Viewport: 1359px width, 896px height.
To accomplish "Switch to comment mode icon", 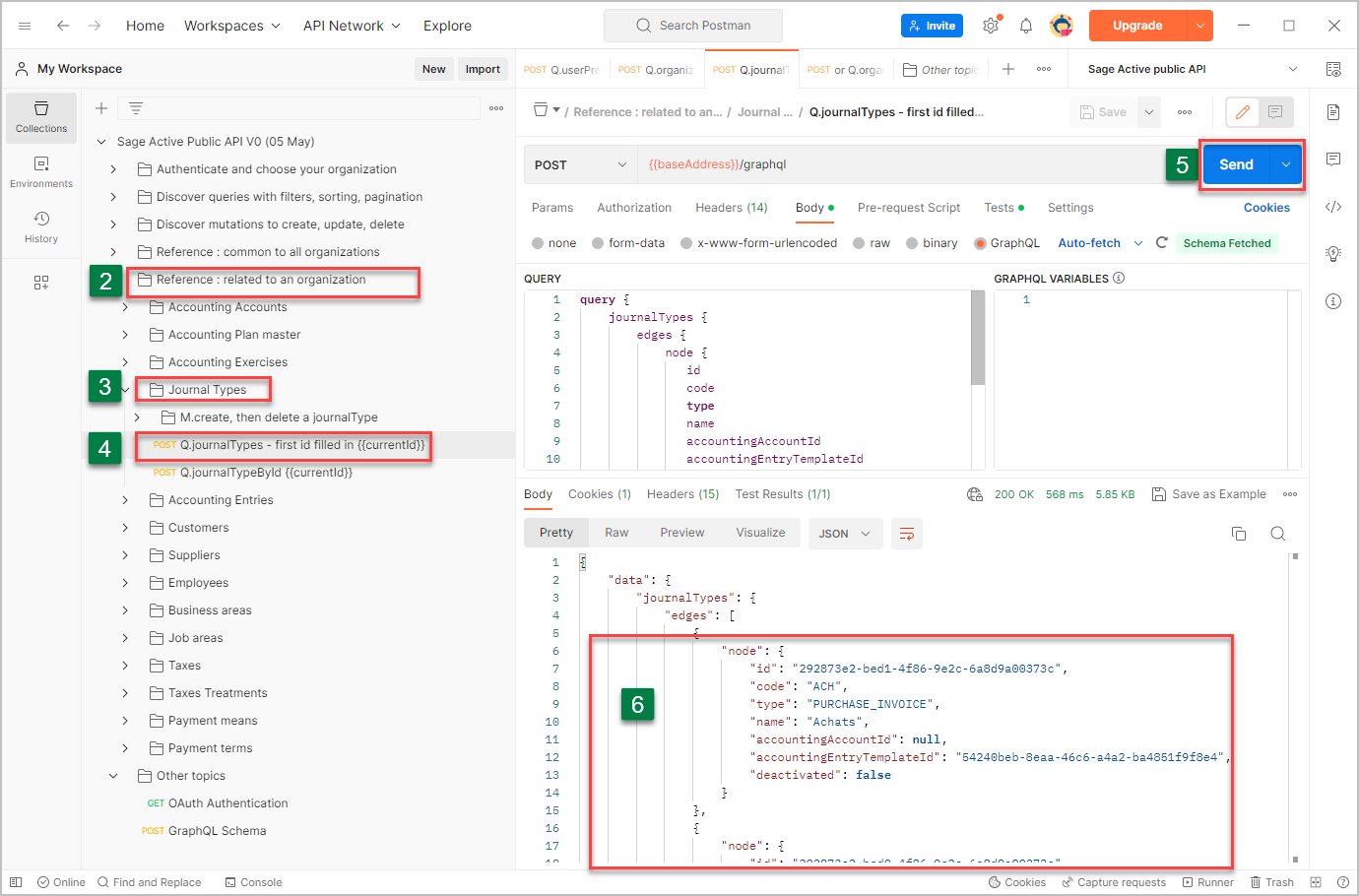I will tap(1275, 112).
